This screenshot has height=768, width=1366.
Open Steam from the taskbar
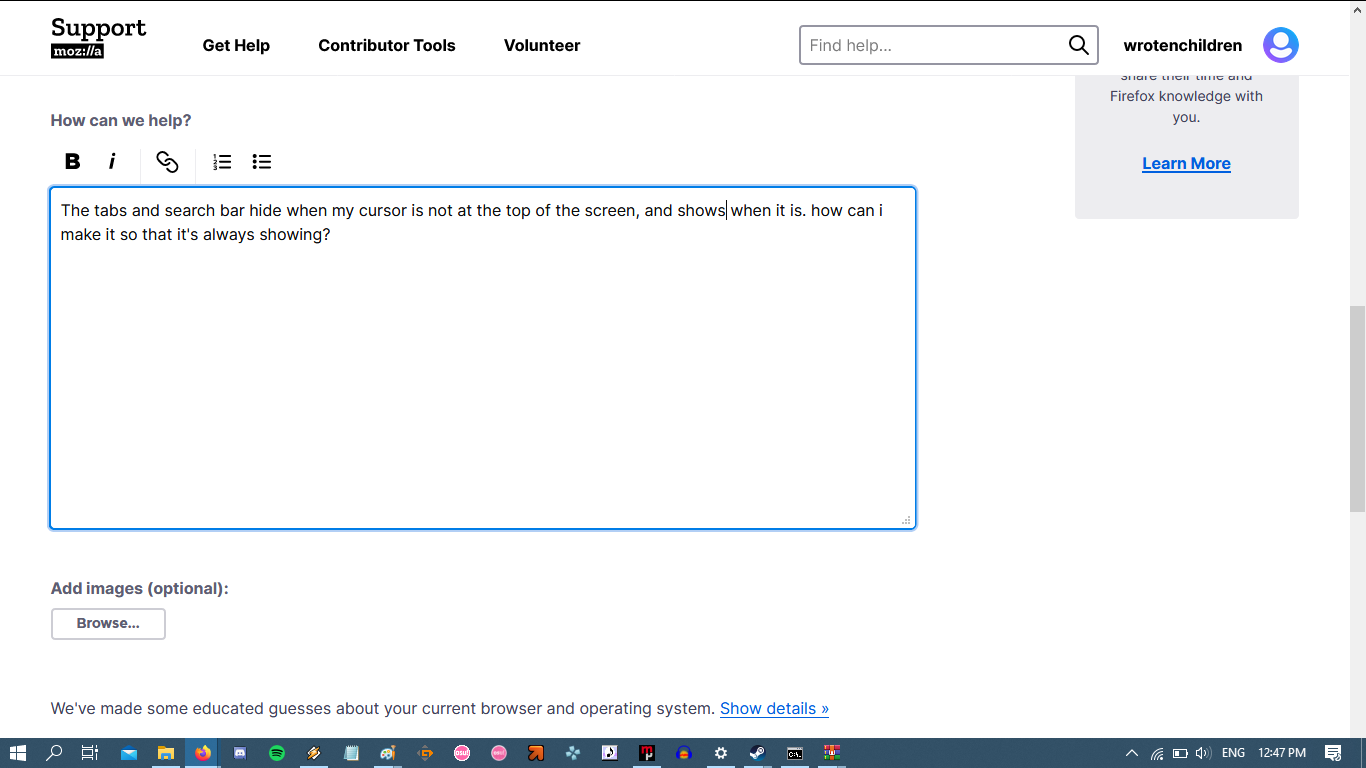(x=757, y=752)
